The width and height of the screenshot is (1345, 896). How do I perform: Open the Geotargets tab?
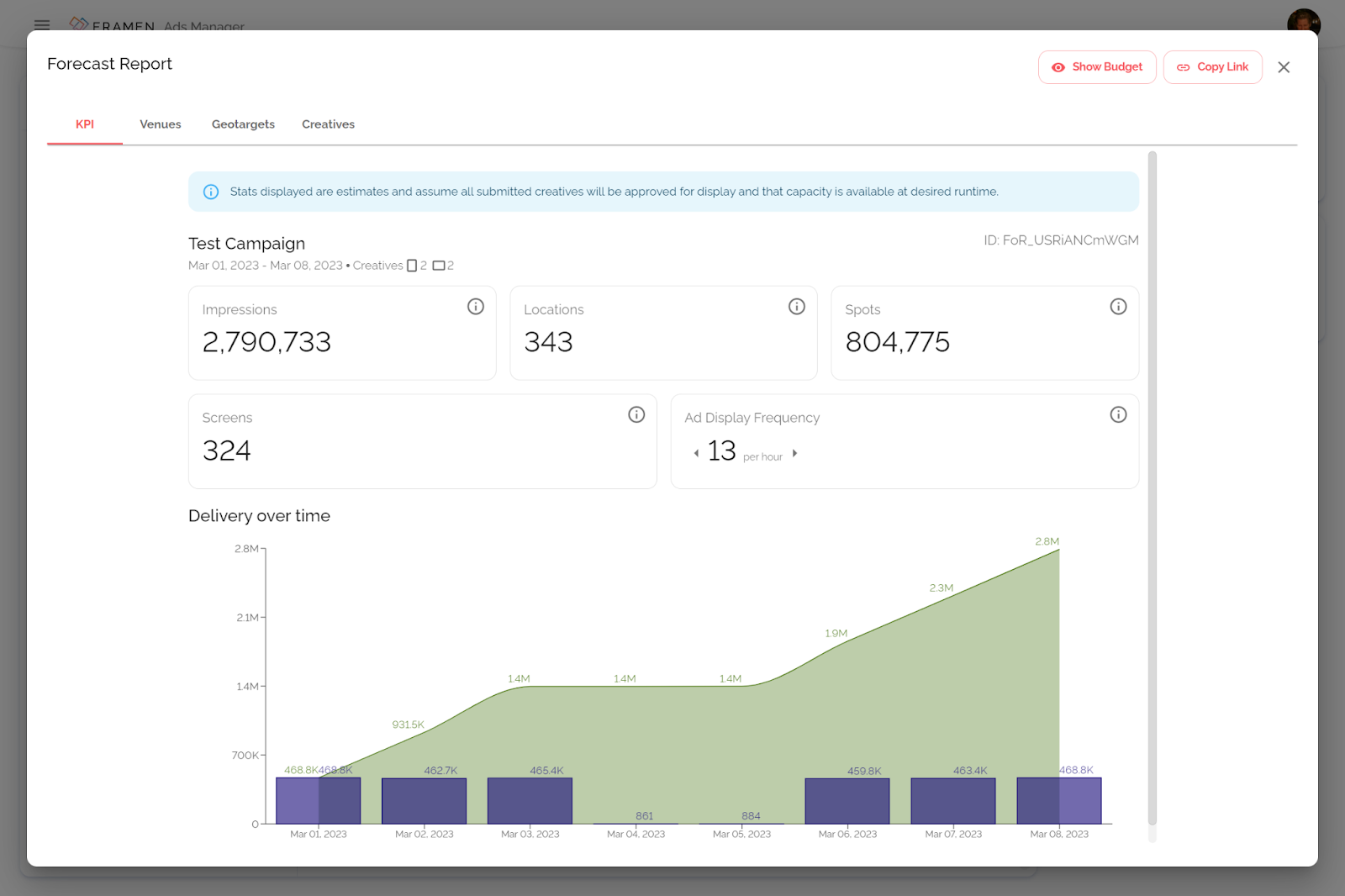[243, 124]
